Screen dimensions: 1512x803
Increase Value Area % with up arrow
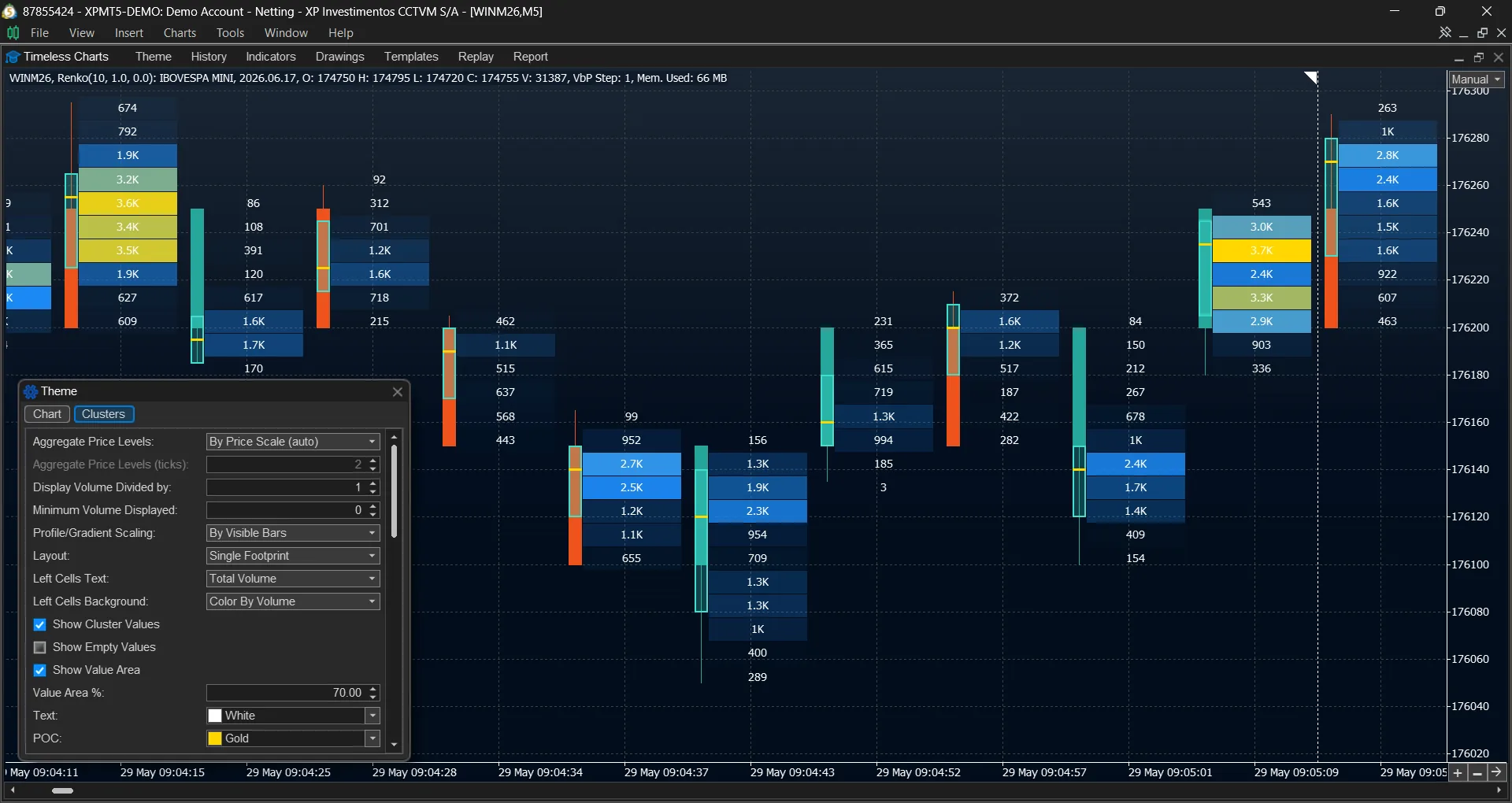pos(373,689)
